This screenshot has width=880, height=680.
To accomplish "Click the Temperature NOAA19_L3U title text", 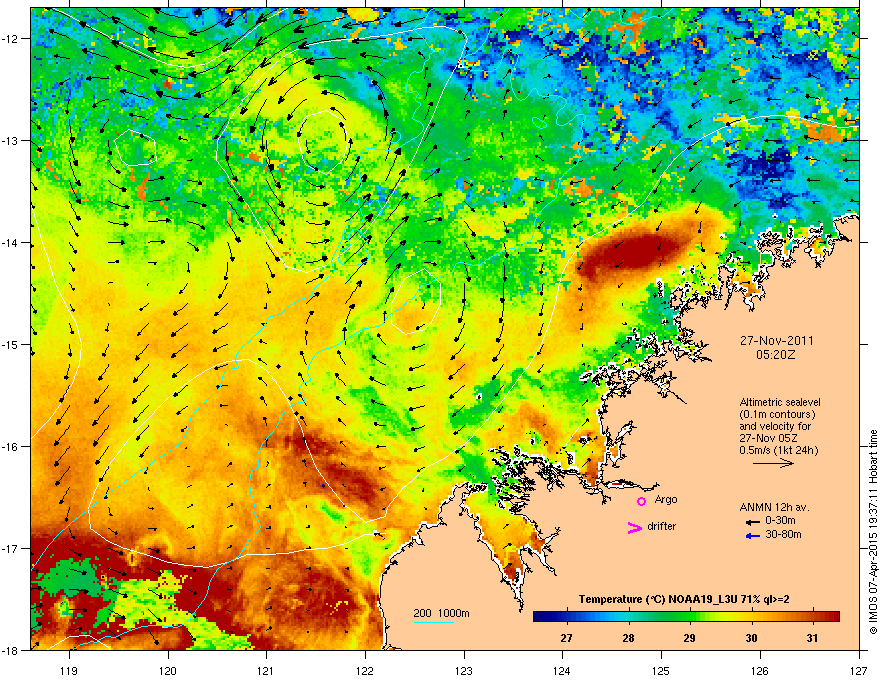I will [x=684, y=599].
